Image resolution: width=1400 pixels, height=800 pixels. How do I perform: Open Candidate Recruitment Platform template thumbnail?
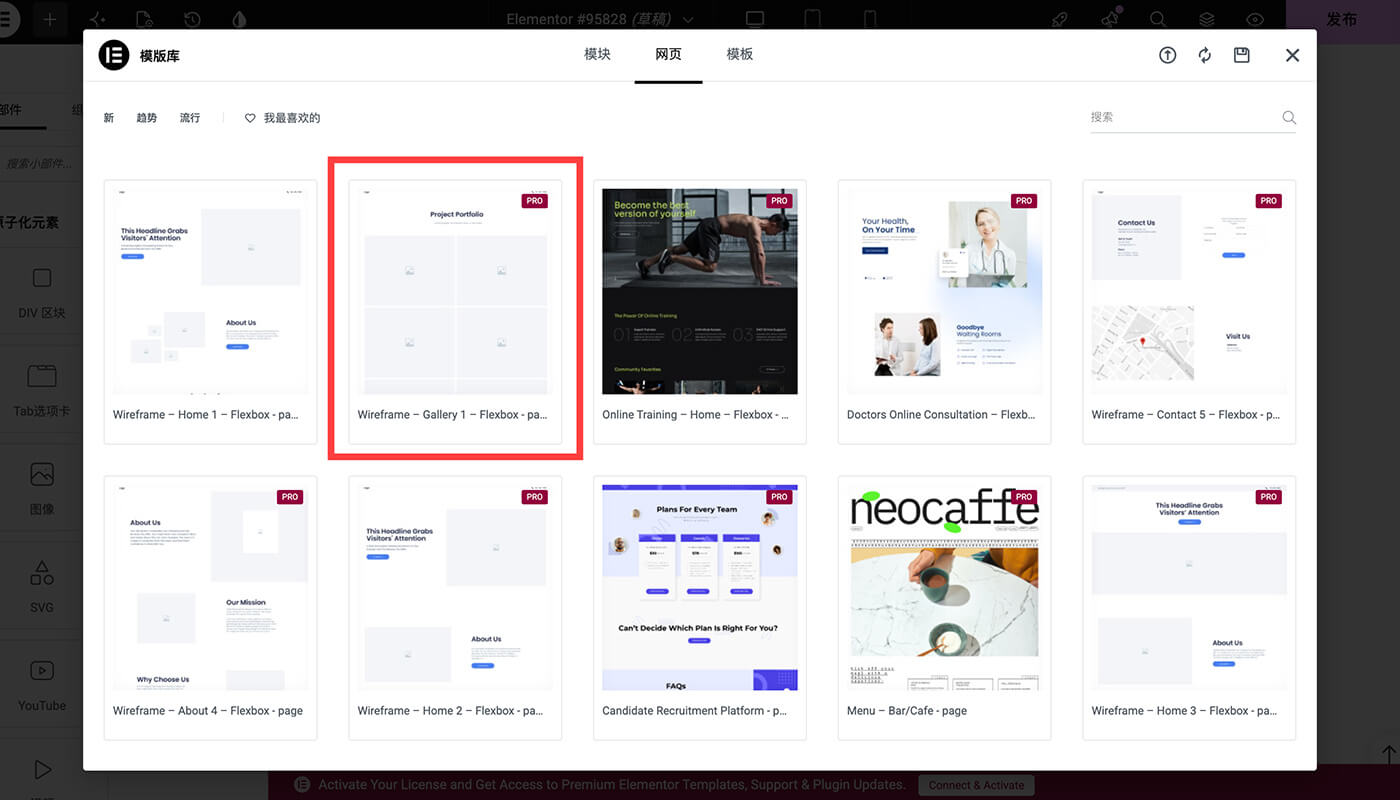(x=700, y=587)
